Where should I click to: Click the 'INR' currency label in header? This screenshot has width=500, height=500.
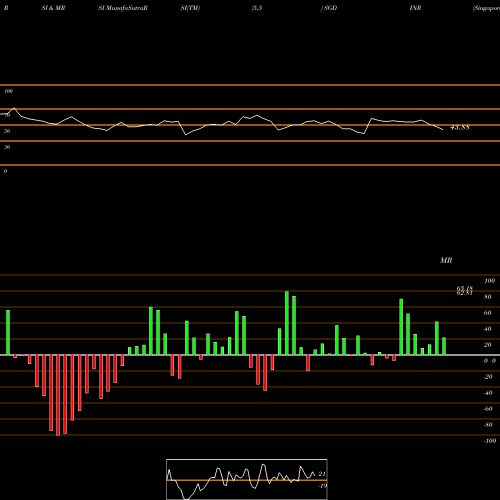(x=415, y=8)
